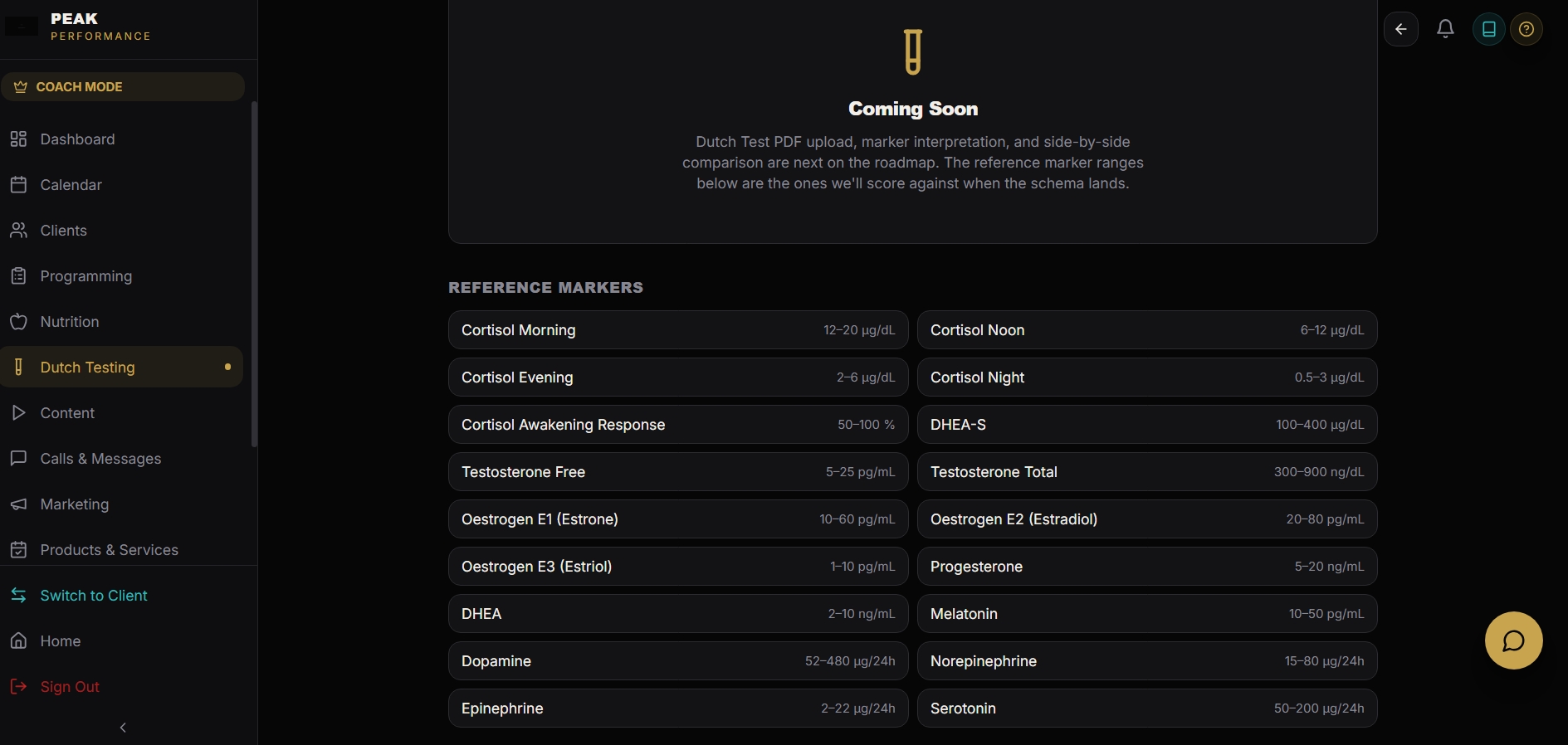Open the gold chat bubble button
This screenshot has width=1568, height=745.
pos(1514,640)
